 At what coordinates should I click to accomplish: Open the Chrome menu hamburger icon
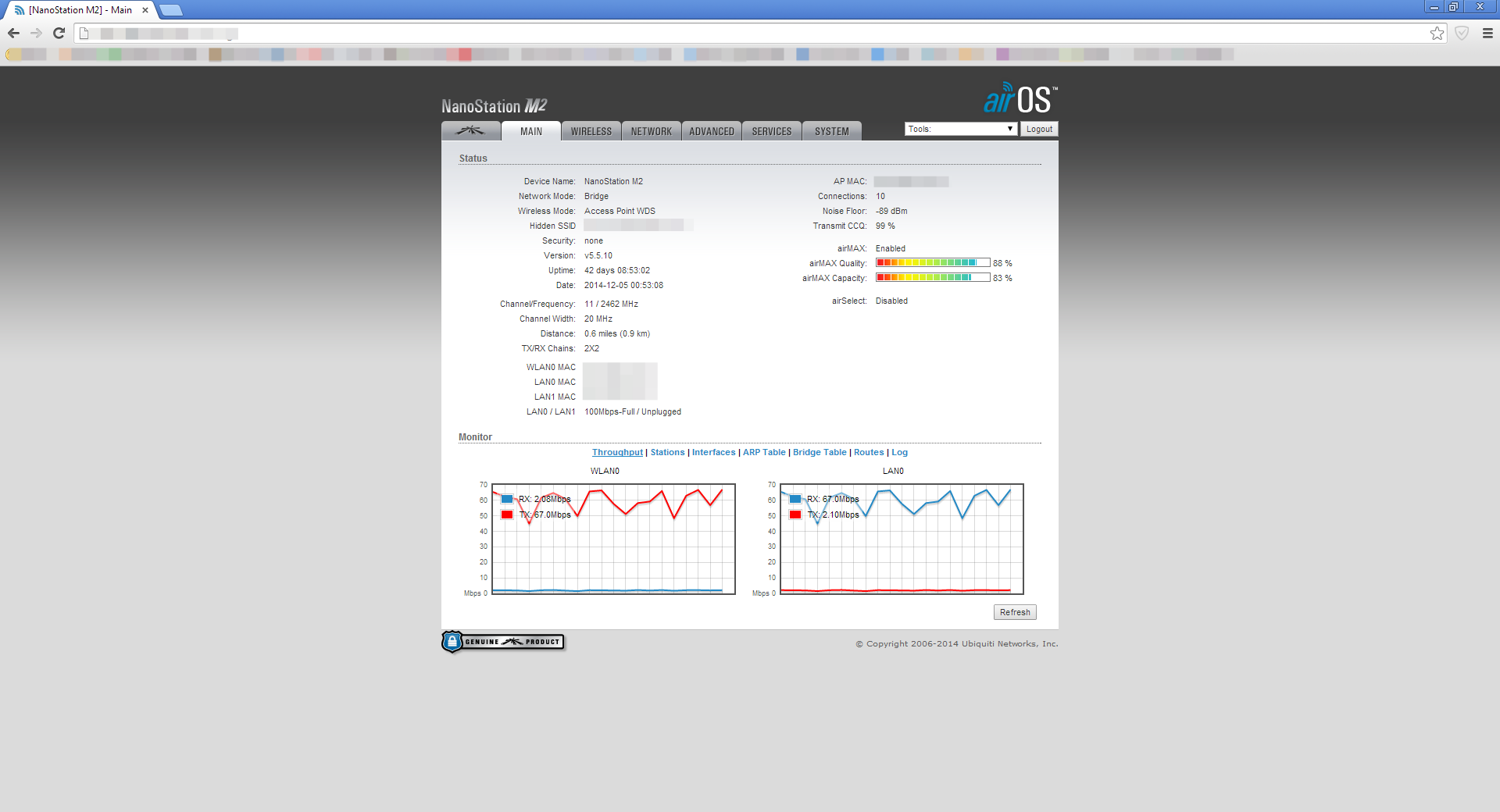pyautogui.click(x=1487, y=34)
